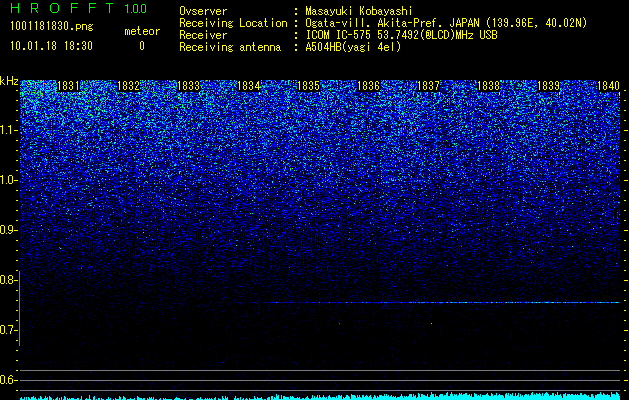Click observer name Masayuki Kobayashi
Screen dimensions: 629x400
(359, 11)
